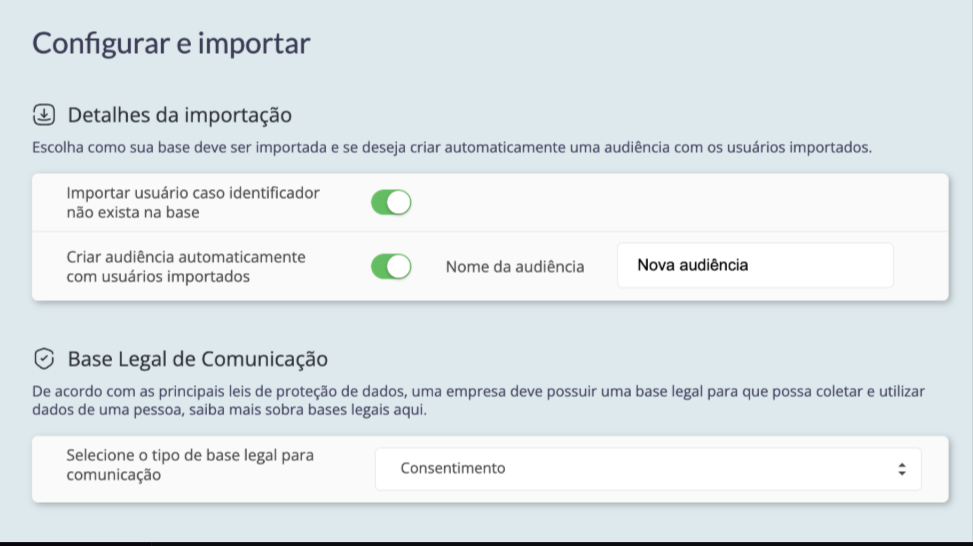Follow the 'aqui' link about bases legais

coord(409,410)
